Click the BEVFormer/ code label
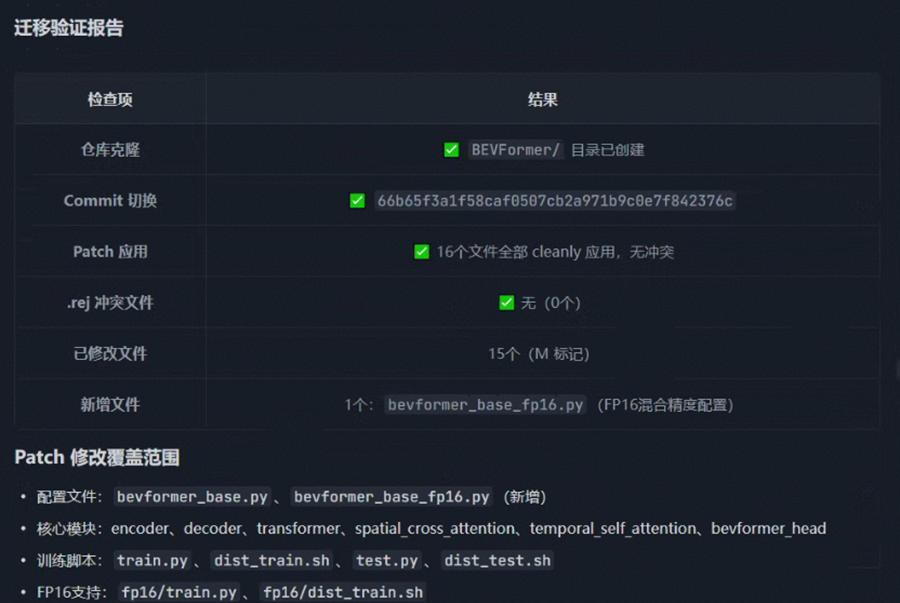This screenshot has width=900, height=603. click(x=515, y=150)
